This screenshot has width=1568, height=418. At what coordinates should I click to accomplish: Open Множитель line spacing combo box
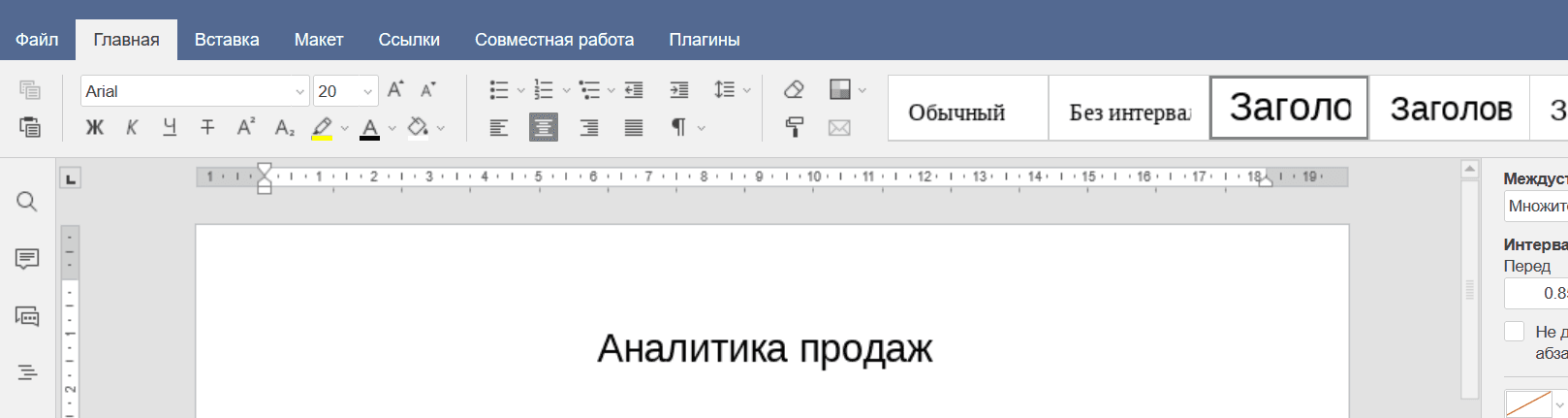point(1536,206)
